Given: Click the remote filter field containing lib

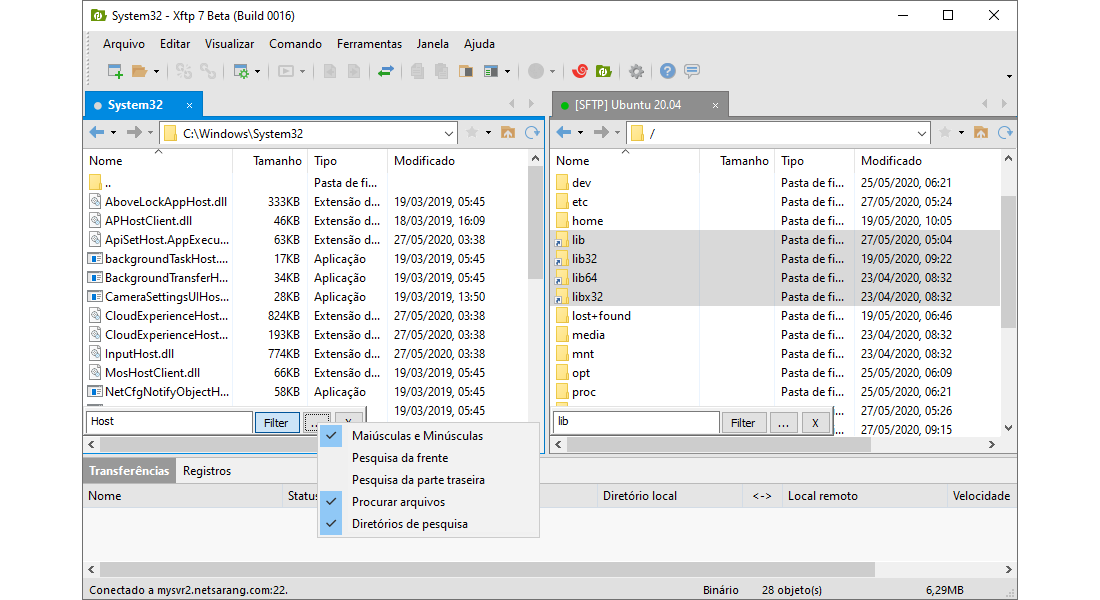Looking at the screenshot, I should click(636, 422).
